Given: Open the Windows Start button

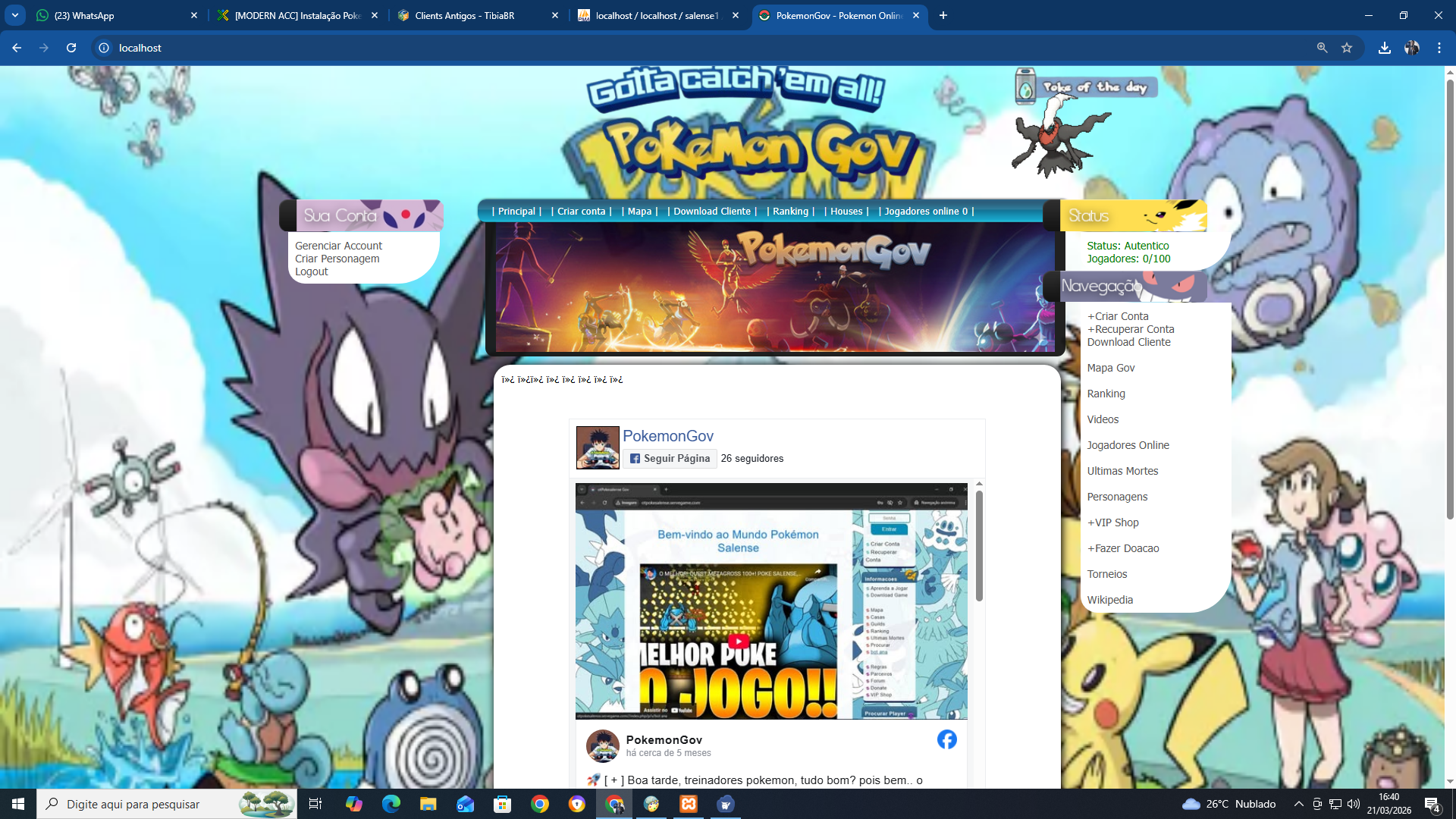Looking at the screenshot, I should [18, 804].
